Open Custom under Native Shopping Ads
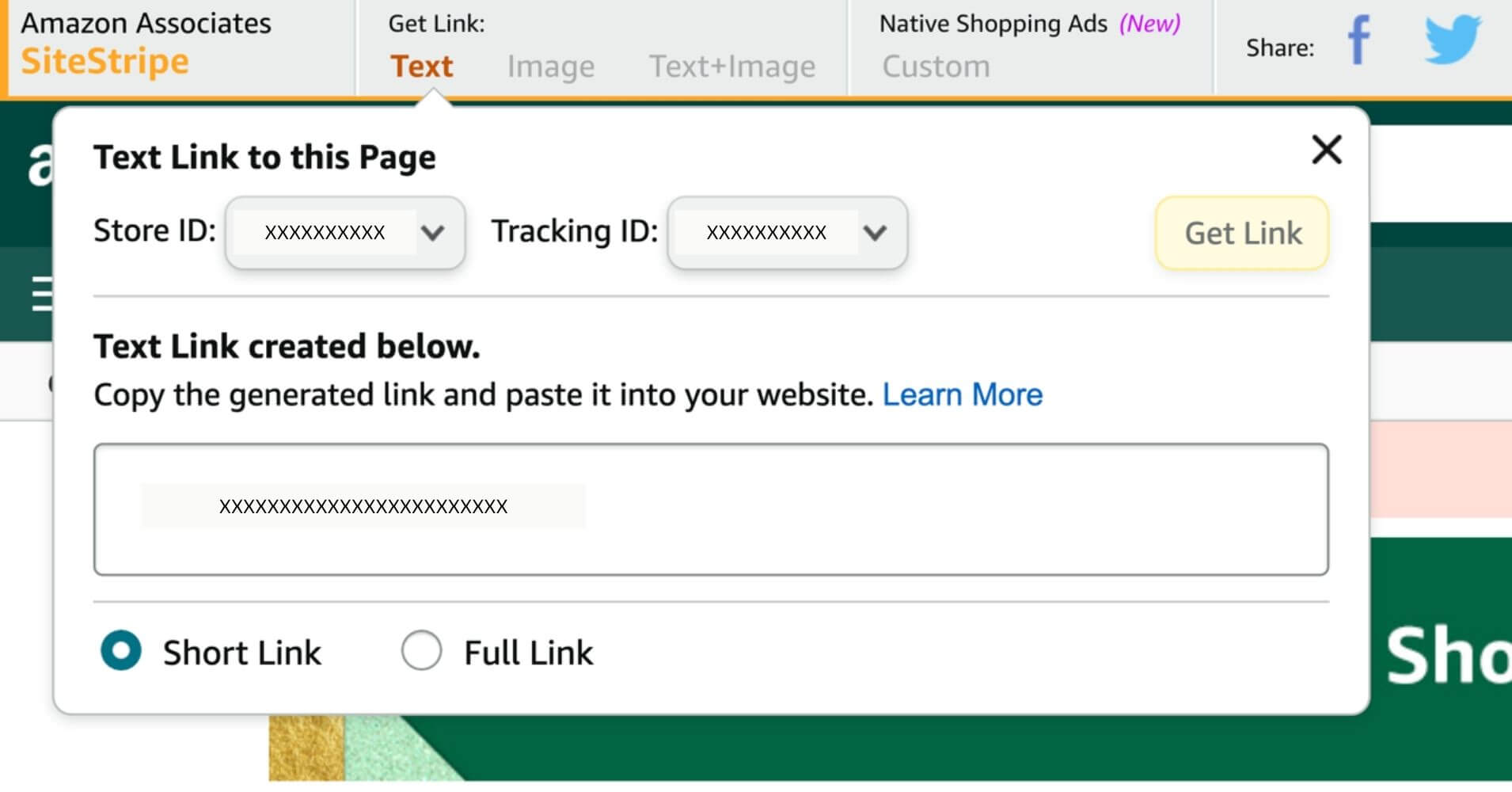1512x792 pixels. click(935, 67)
